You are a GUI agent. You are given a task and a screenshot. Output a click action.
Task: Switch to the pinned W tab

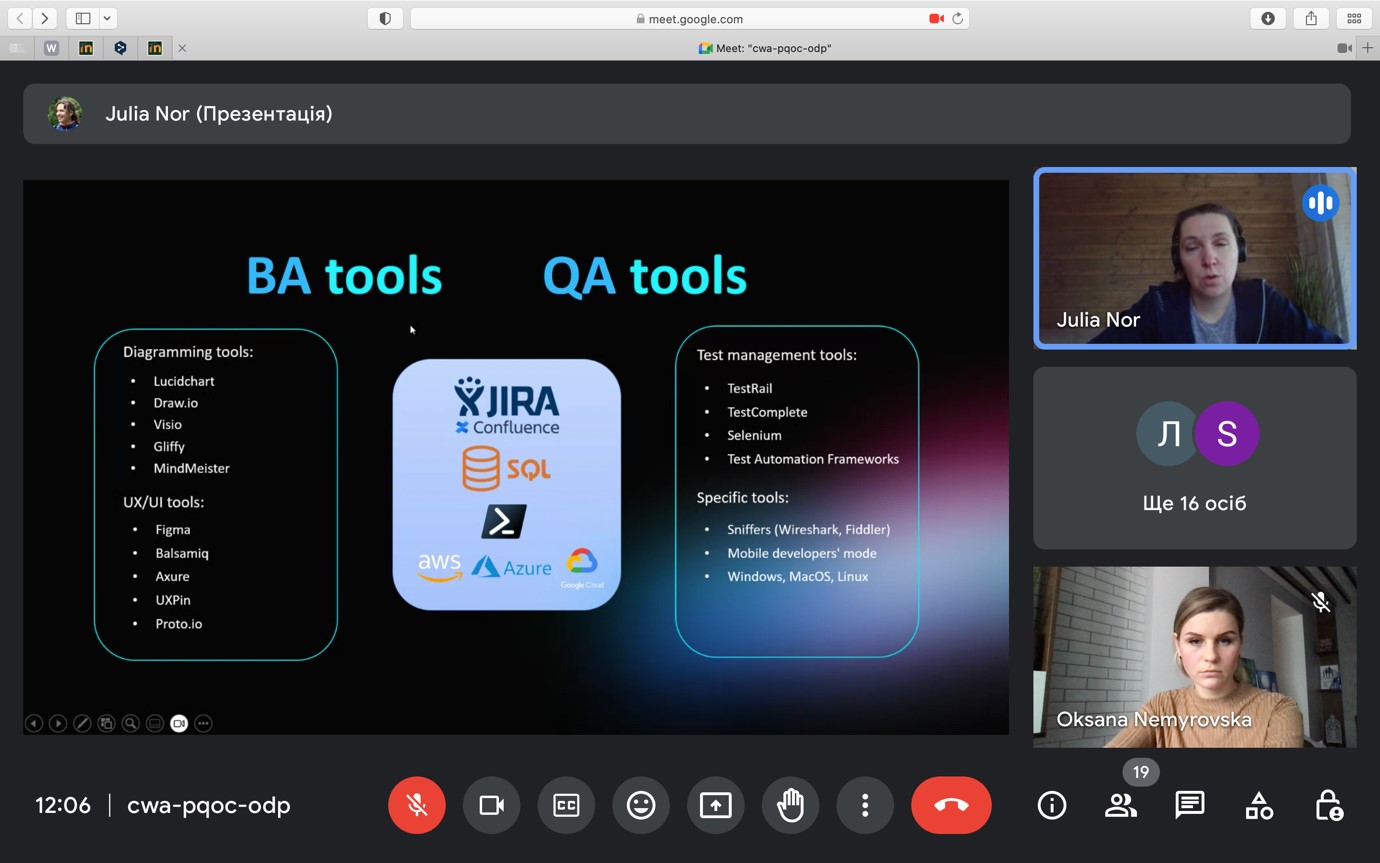point(52,48)
